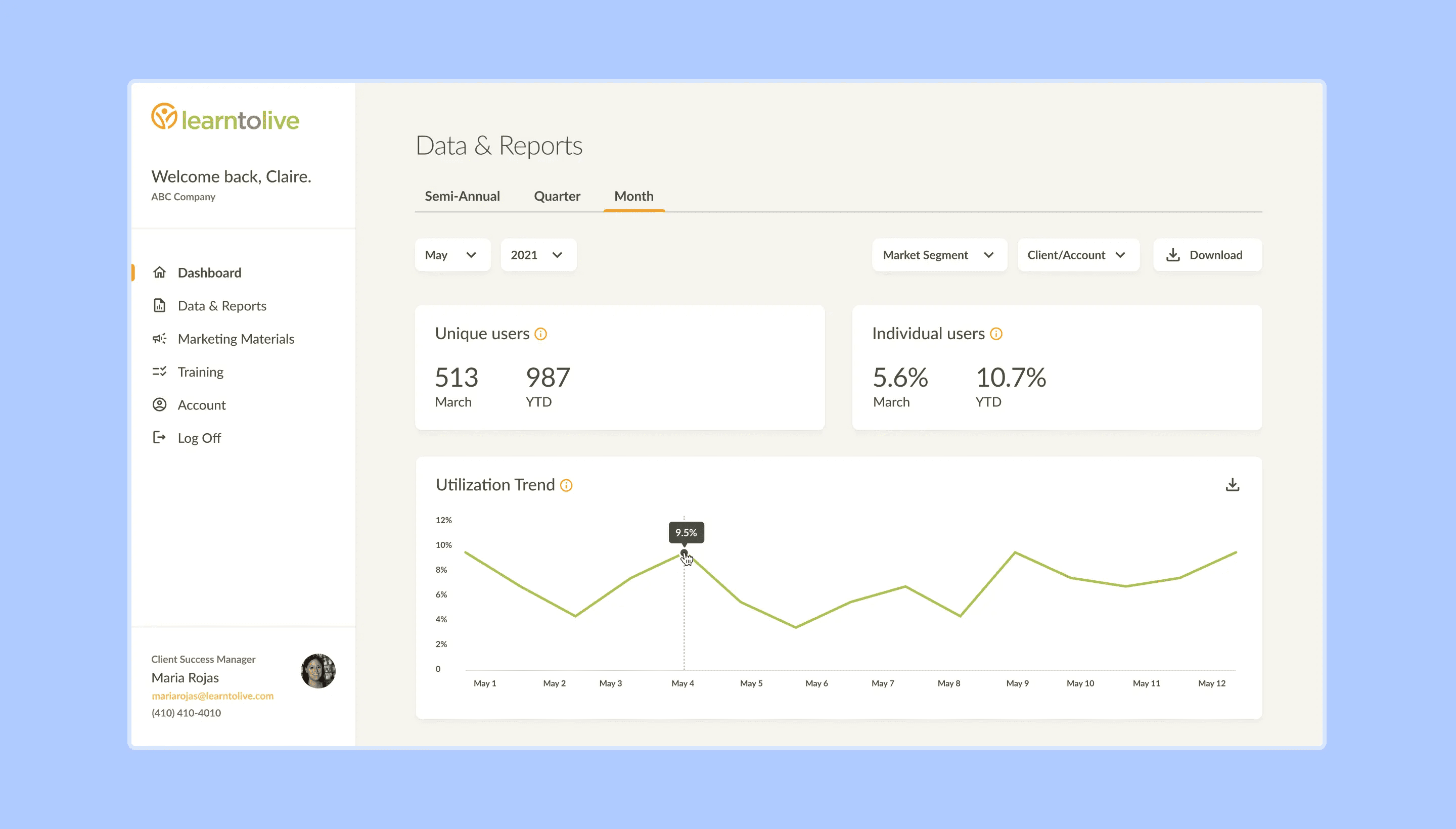Click the Unique users info icon
The width and height of the screenshot is (1456, 829).
tap(541, 334)
